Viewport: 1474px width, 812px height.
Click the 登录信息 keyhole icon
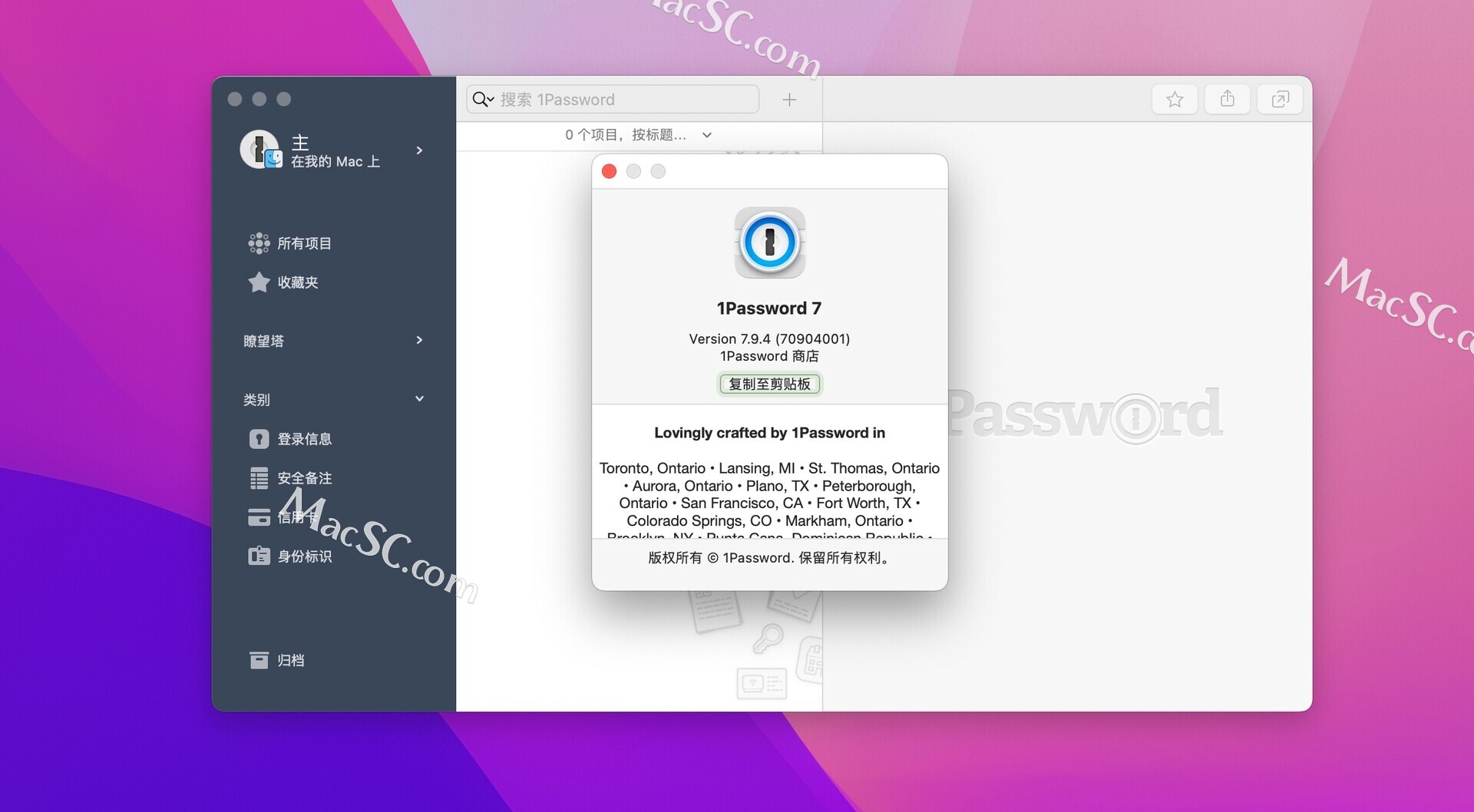coord(259,439)
